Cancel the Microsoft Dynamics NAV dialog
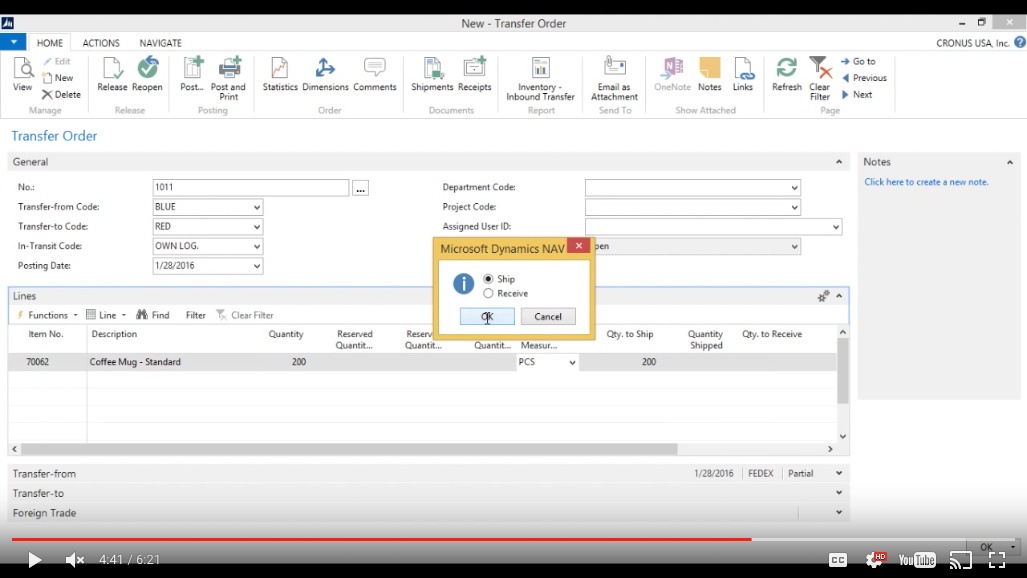This screenshot has width=1027, height=578. [548, 317]
